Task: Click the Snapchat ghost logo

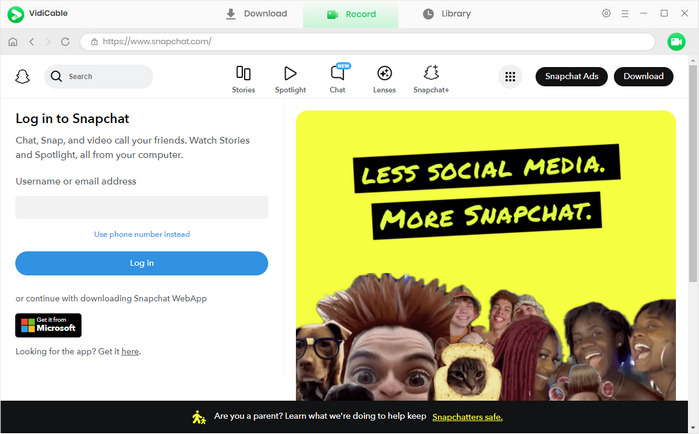Action: [22, 76]
